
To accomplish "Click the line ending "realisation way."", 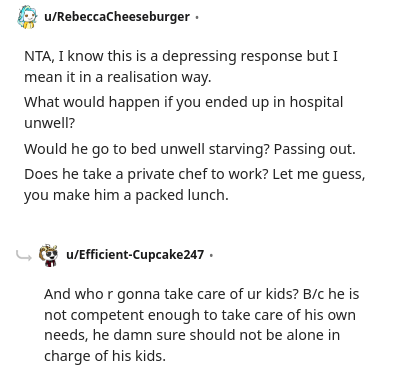I will pos(118,77).
